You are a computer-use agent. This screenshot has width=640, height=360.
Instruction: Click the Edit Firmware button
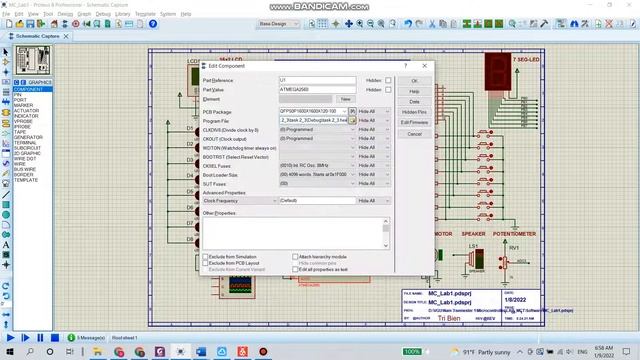point(414,122)
